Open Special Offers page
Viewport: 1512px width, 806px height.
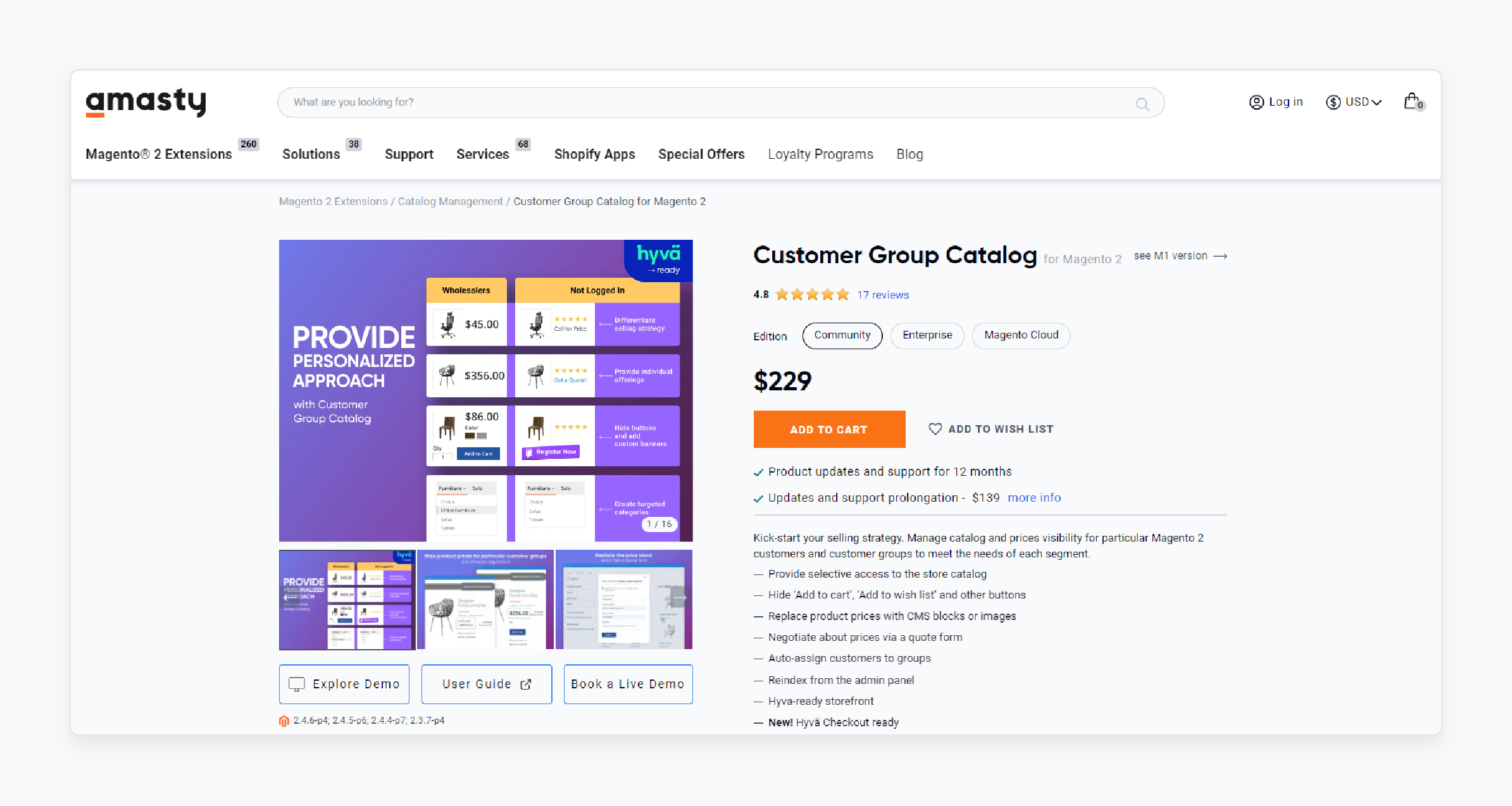(701, 154)
